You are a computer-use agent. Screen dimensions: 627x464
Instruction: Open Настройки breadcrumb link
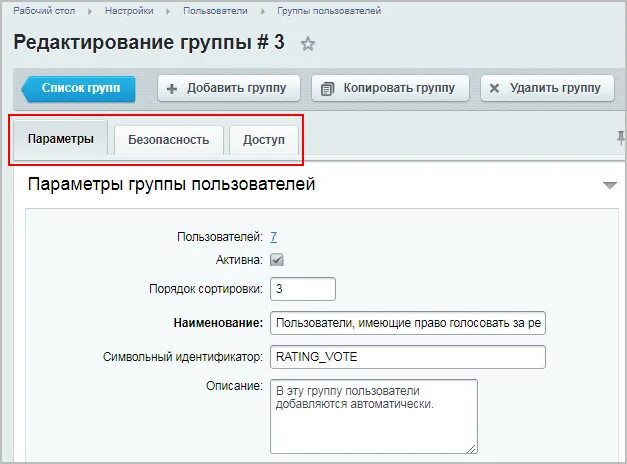click(x=129, y=11)
